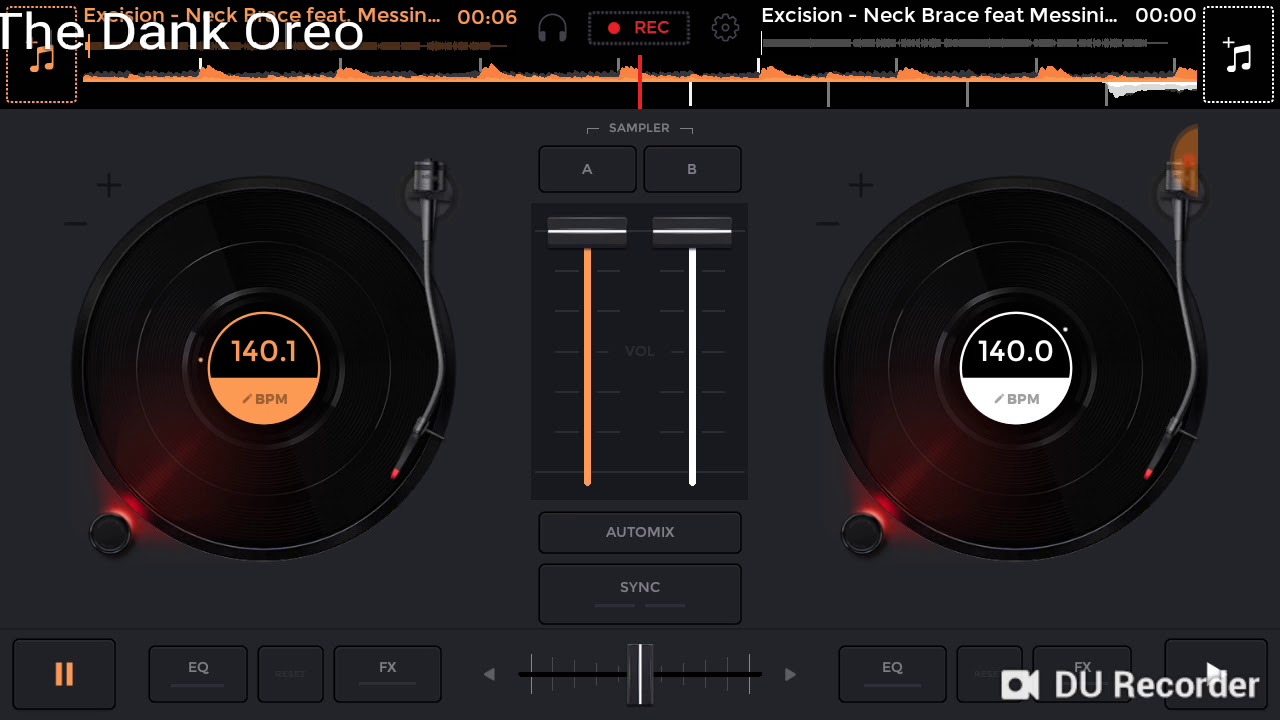
Task: Click the left deck RESET button
Action: [x=290, y=674]
